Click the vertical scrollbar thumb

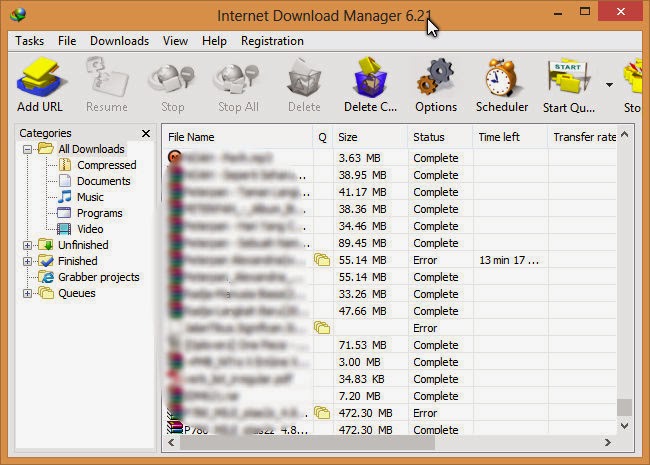pos(624,407)
